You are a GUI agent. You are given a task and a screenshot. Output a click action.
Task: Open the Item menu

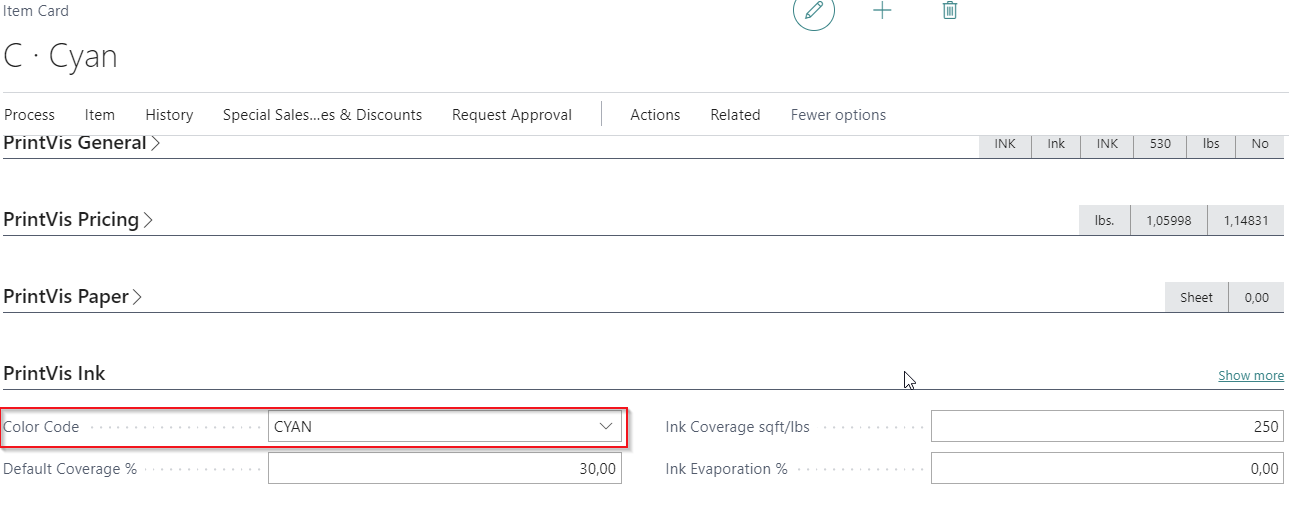(x=100, y=115)
